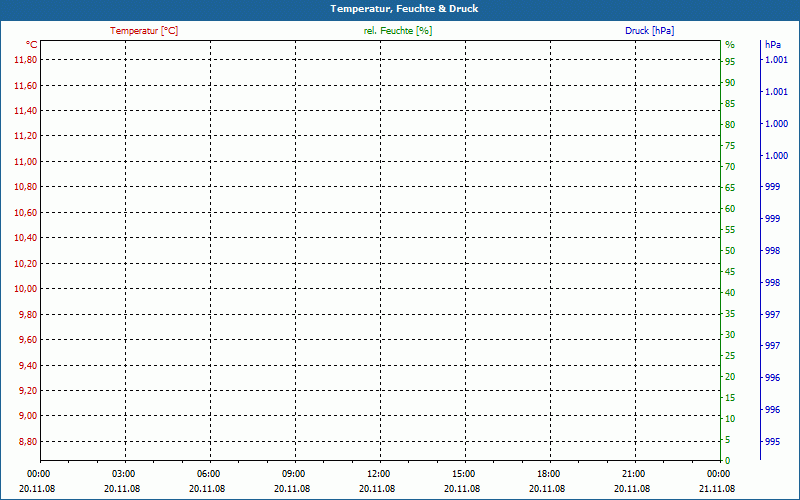The image size is (800, 500).
Task: Click temperature axis value 11,60
Action: (26, 85)
